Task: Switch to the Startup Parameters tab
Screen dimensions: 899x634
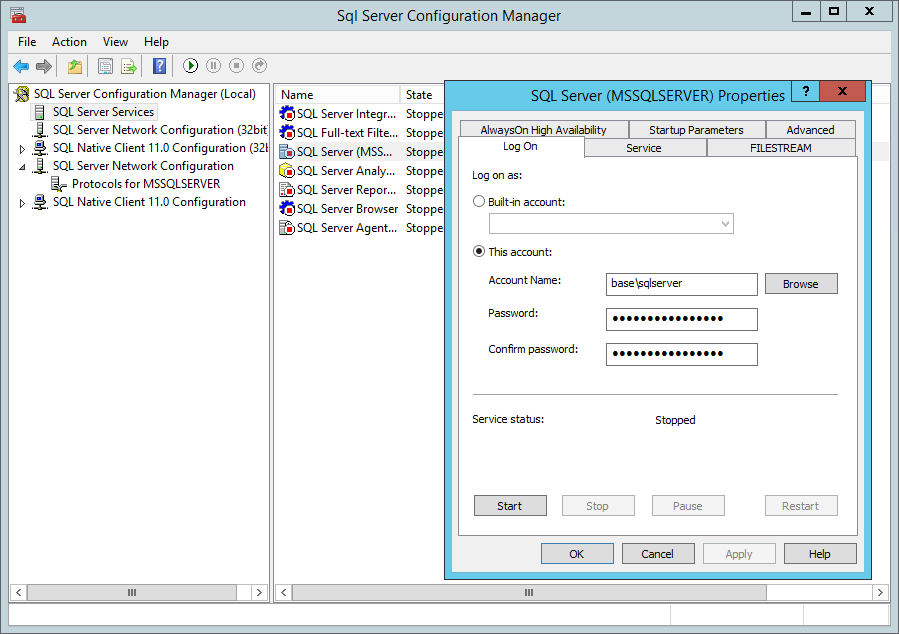Action: [x=696, y=130]
